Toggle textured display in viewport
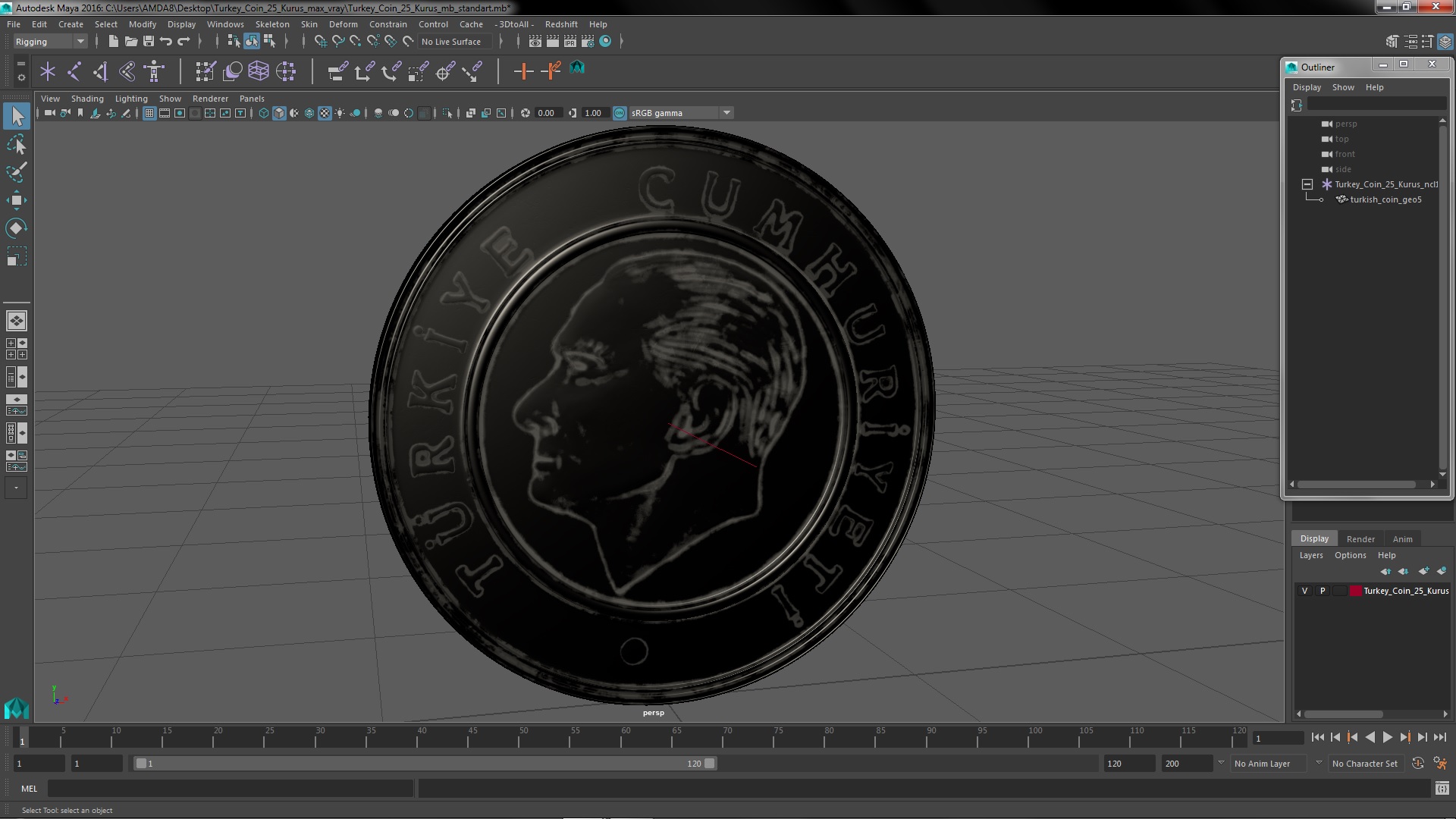Screen dimensions: 1456x819 325,113
